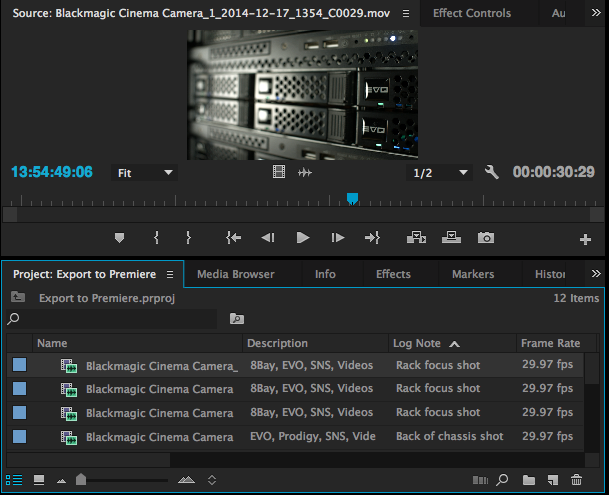Click the Overwrite edit icon

click(x=451, y=237)
